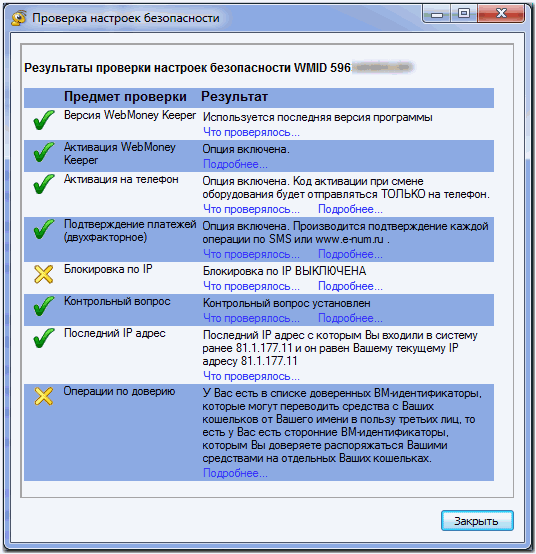
Task: Click the yellow X icon for Блокировка по IP
Action: click(44, 274)
